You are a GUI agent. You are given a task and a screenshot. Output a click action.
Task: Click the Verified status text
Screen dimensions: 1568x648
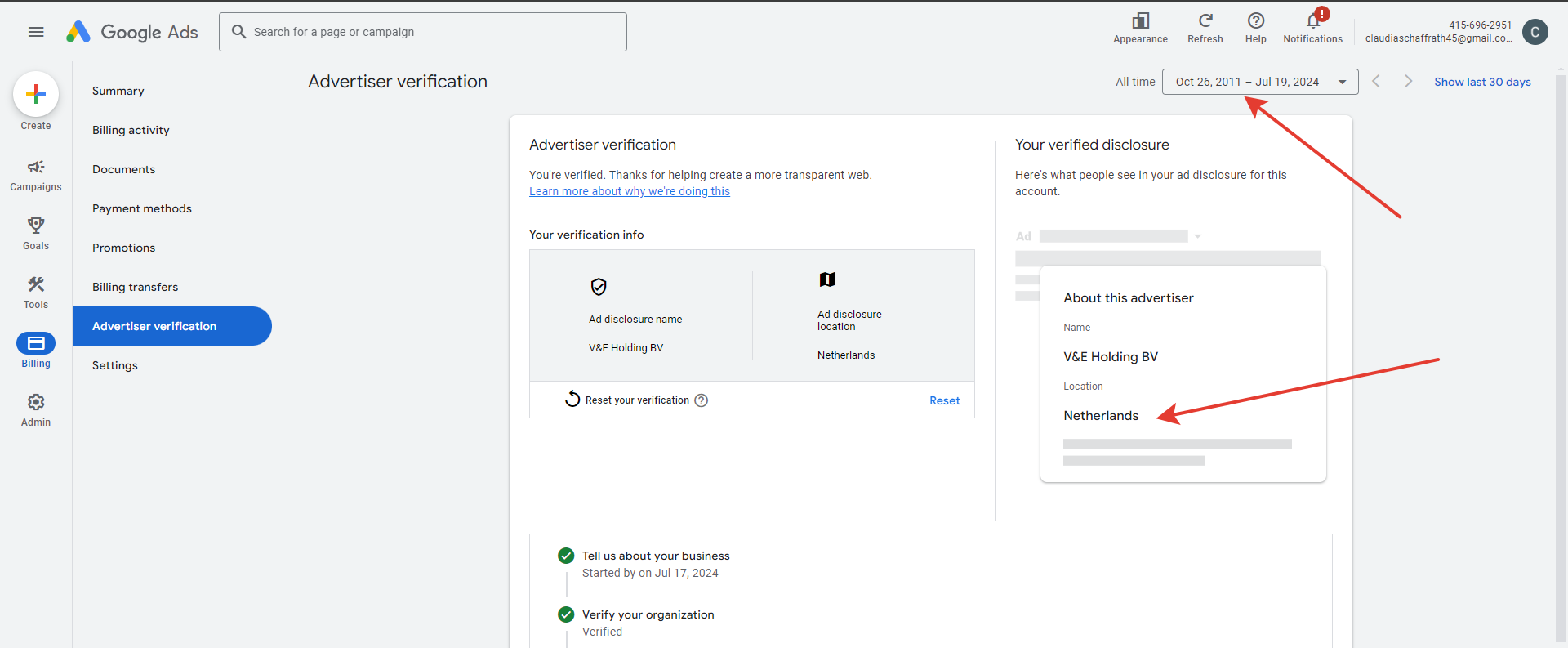(602, 632)
